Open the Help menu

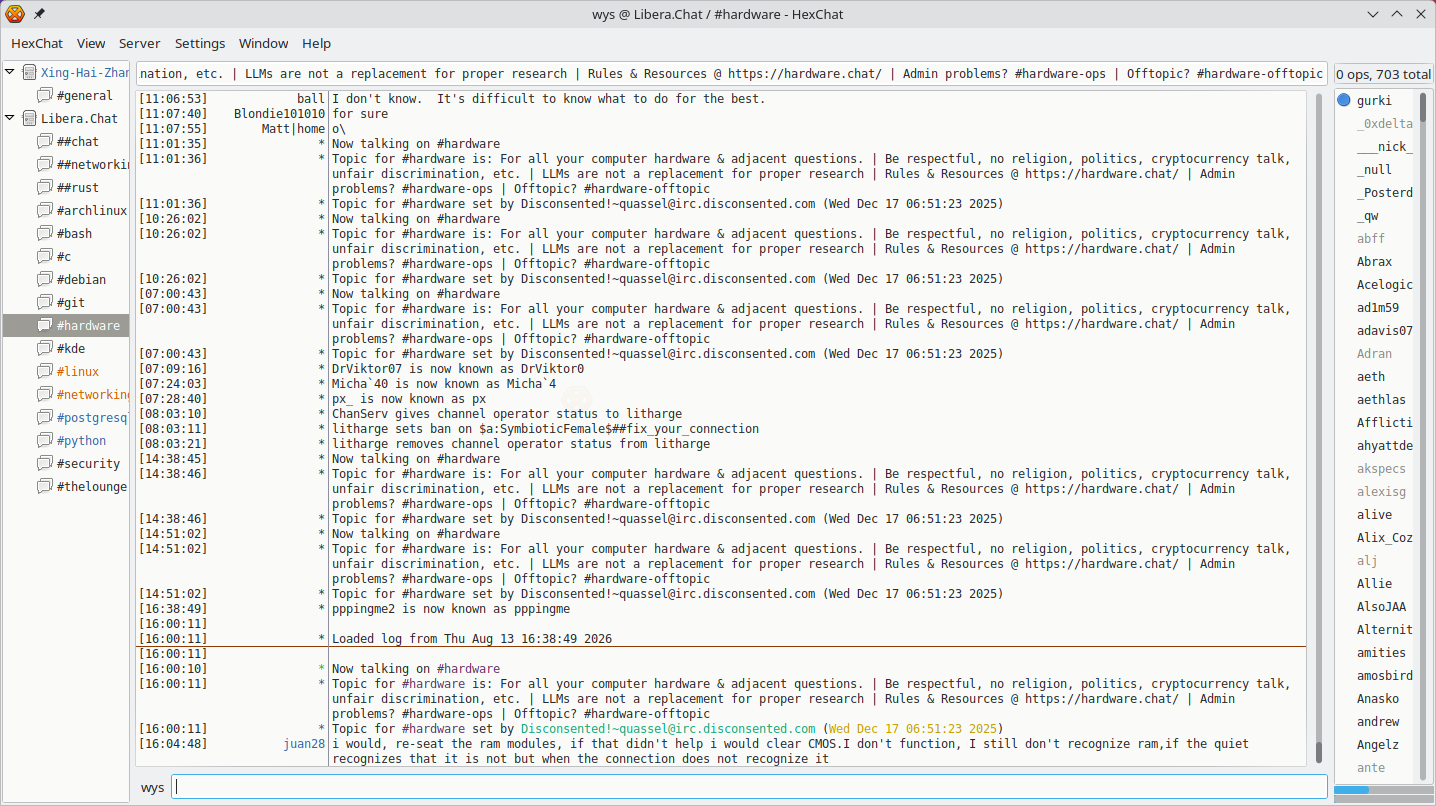(x=317, y=43)
